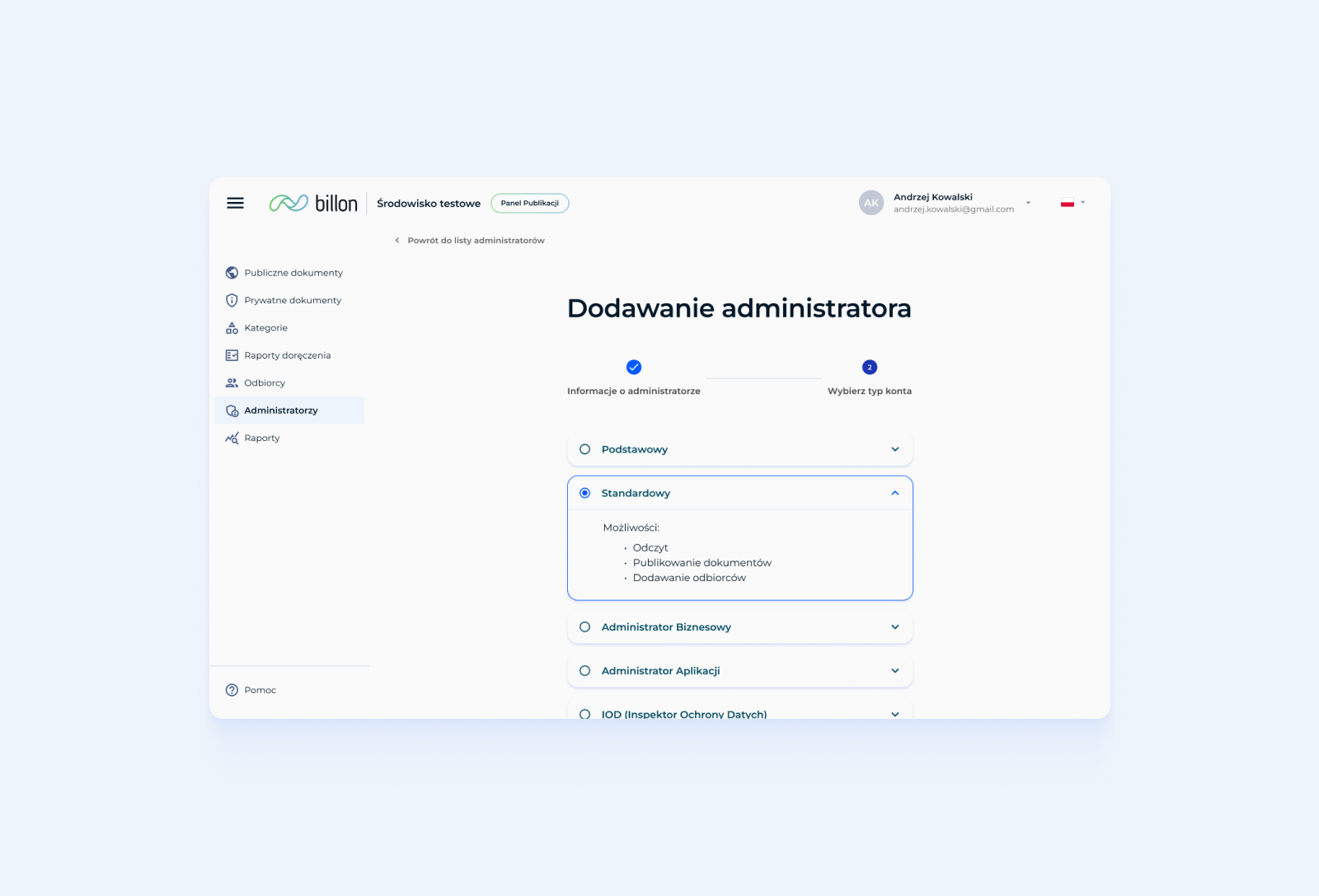Click the Administrator Aplikacji label
Screen dimensions: 1319x896
660,671
